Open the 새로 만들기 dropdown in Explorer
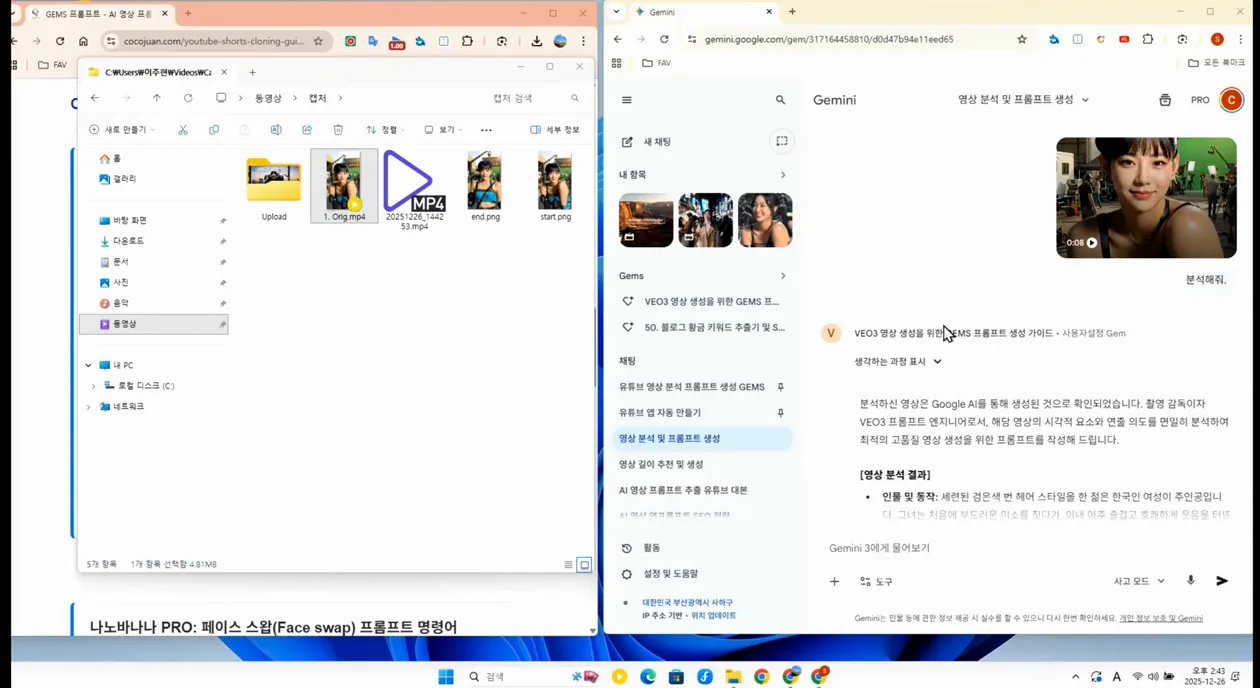Screen dimensions: 1260x688 pyautogui.click(x=123, y=130)
